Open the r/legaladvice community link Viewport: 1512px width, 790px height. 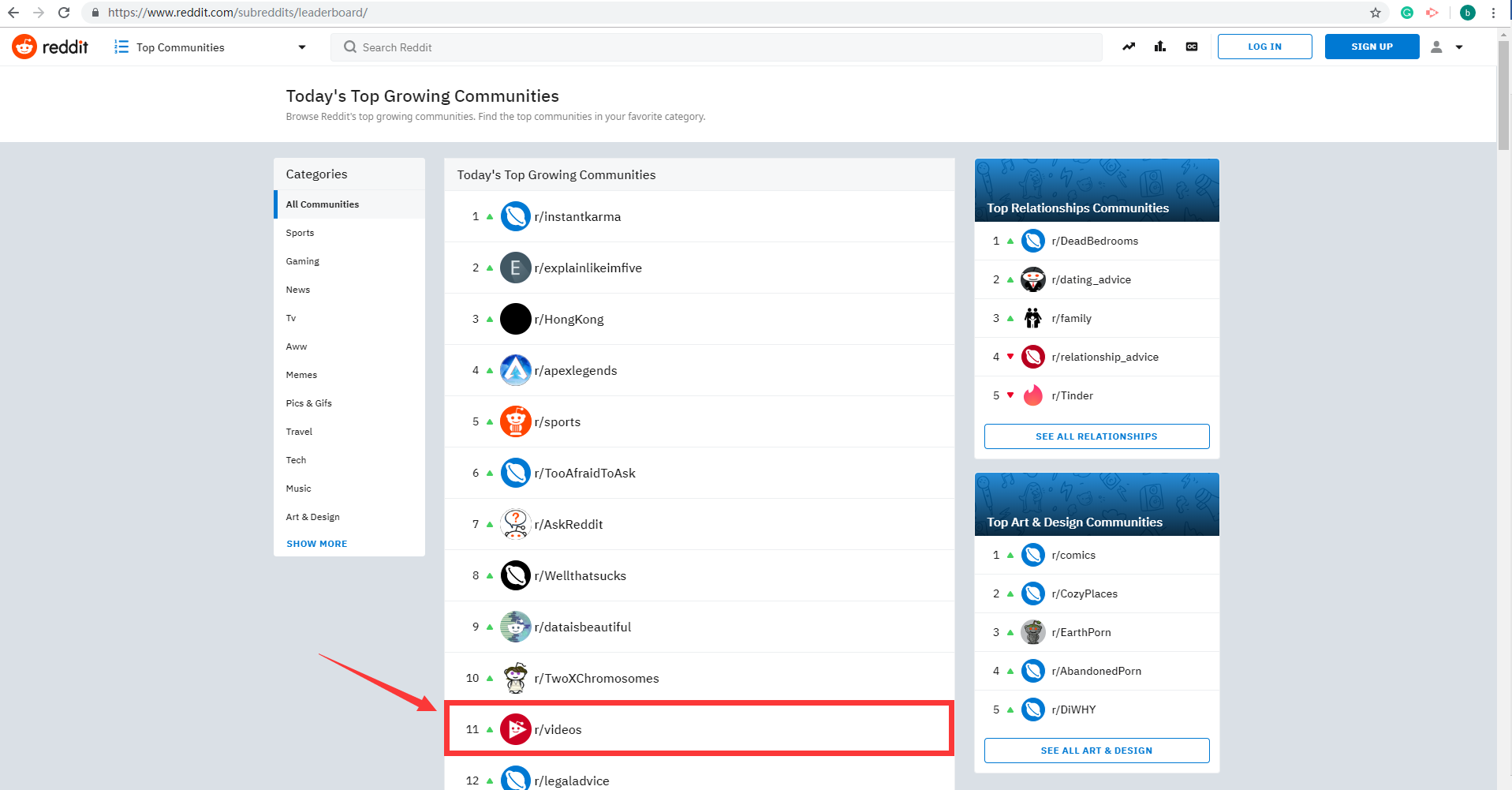click(572, 781)
